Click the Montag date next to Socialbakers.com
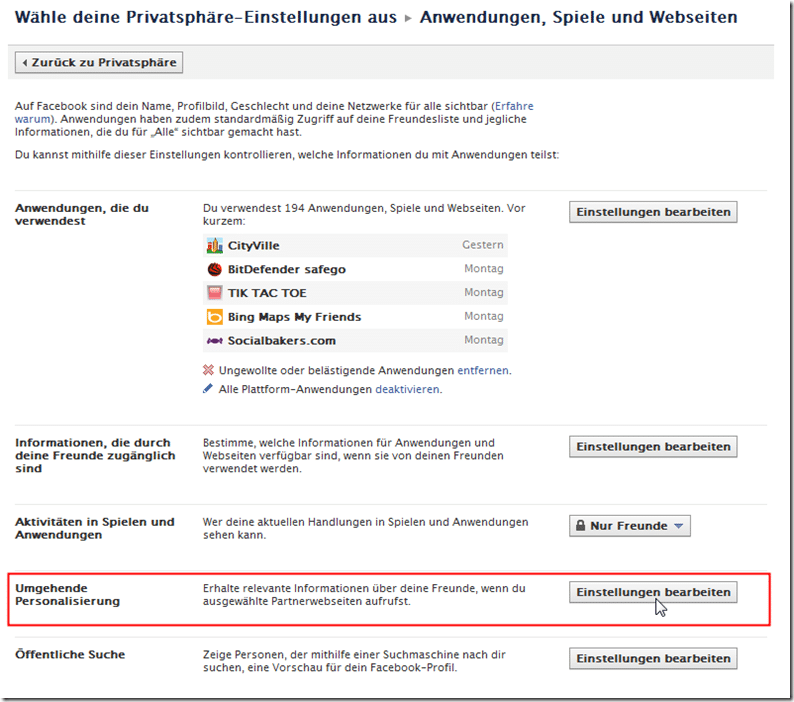 point(484,340)
